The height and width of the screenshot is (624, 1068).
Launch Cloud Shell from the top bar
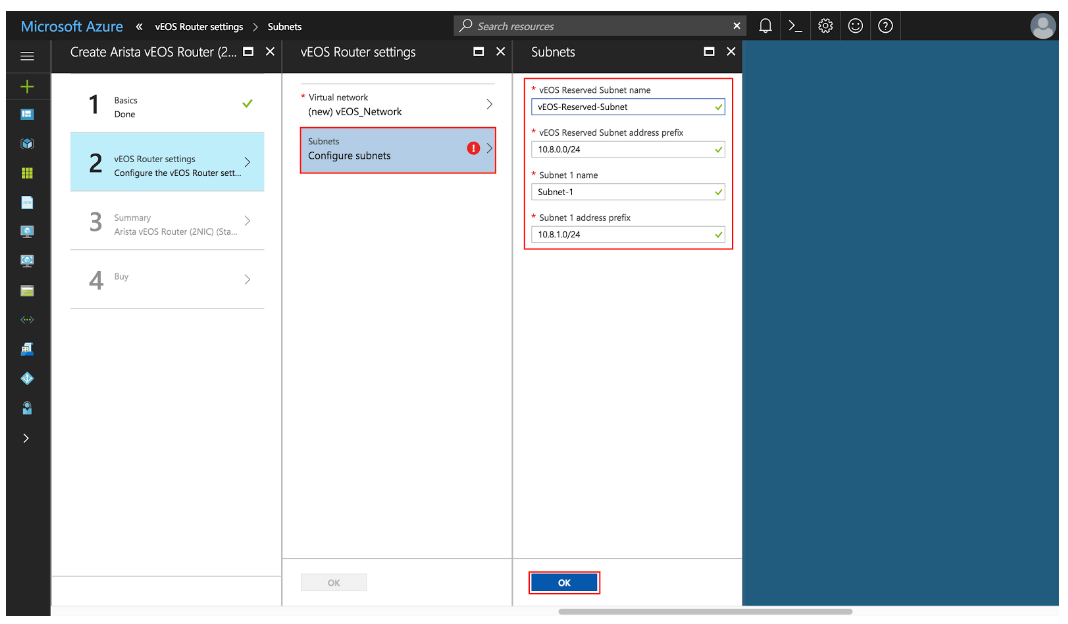point(795,26)
